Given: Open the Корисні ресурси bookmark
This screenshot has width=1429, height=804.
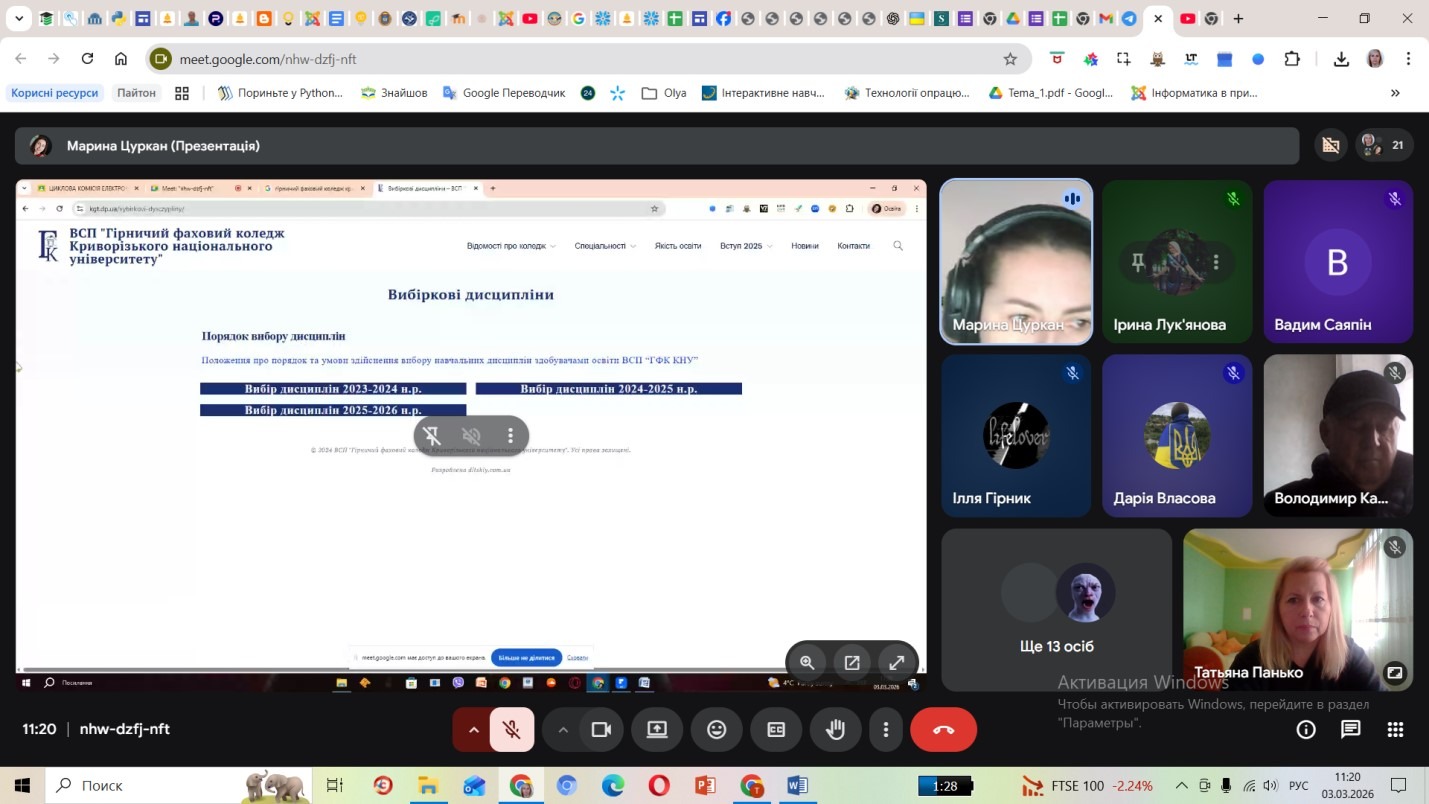Looking at the screenshot, I should coord(55,93).
